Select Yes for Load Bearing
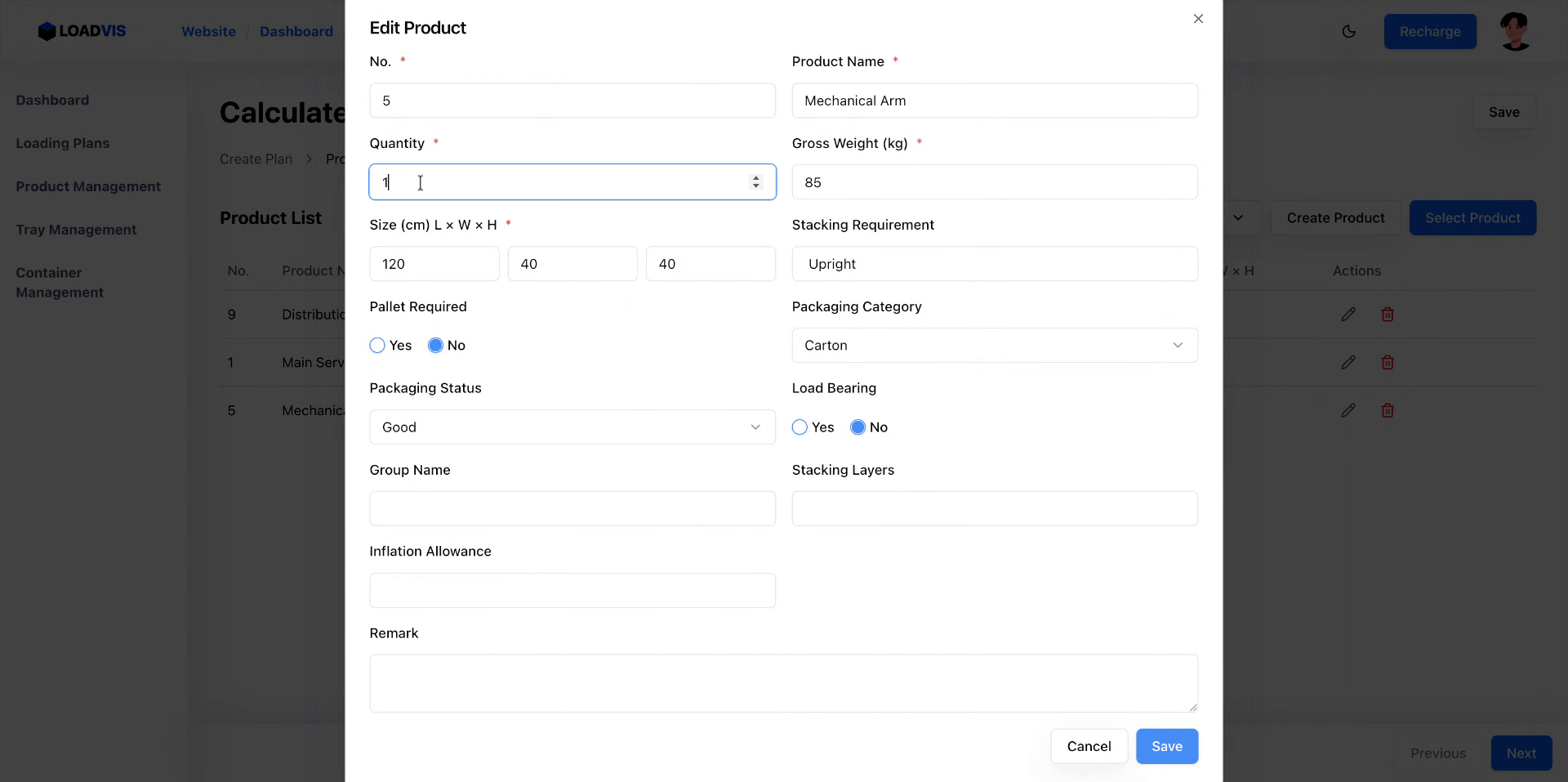The height and width of the screenshot is (782, 1568). click(800, 427)
